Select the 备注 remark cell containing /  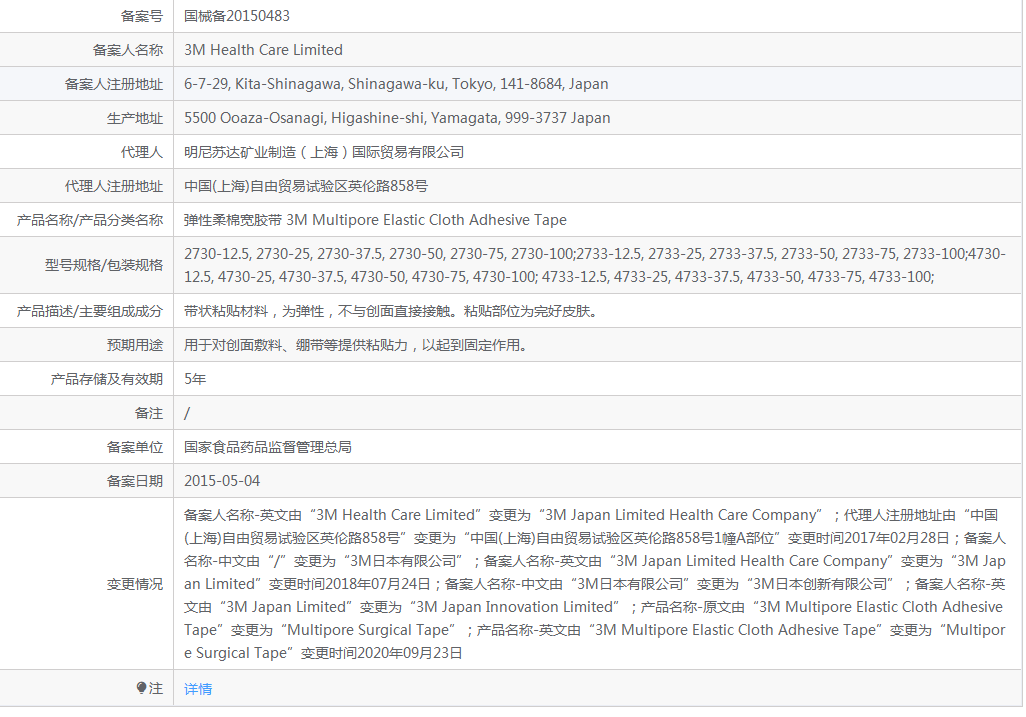click(184, 413)
